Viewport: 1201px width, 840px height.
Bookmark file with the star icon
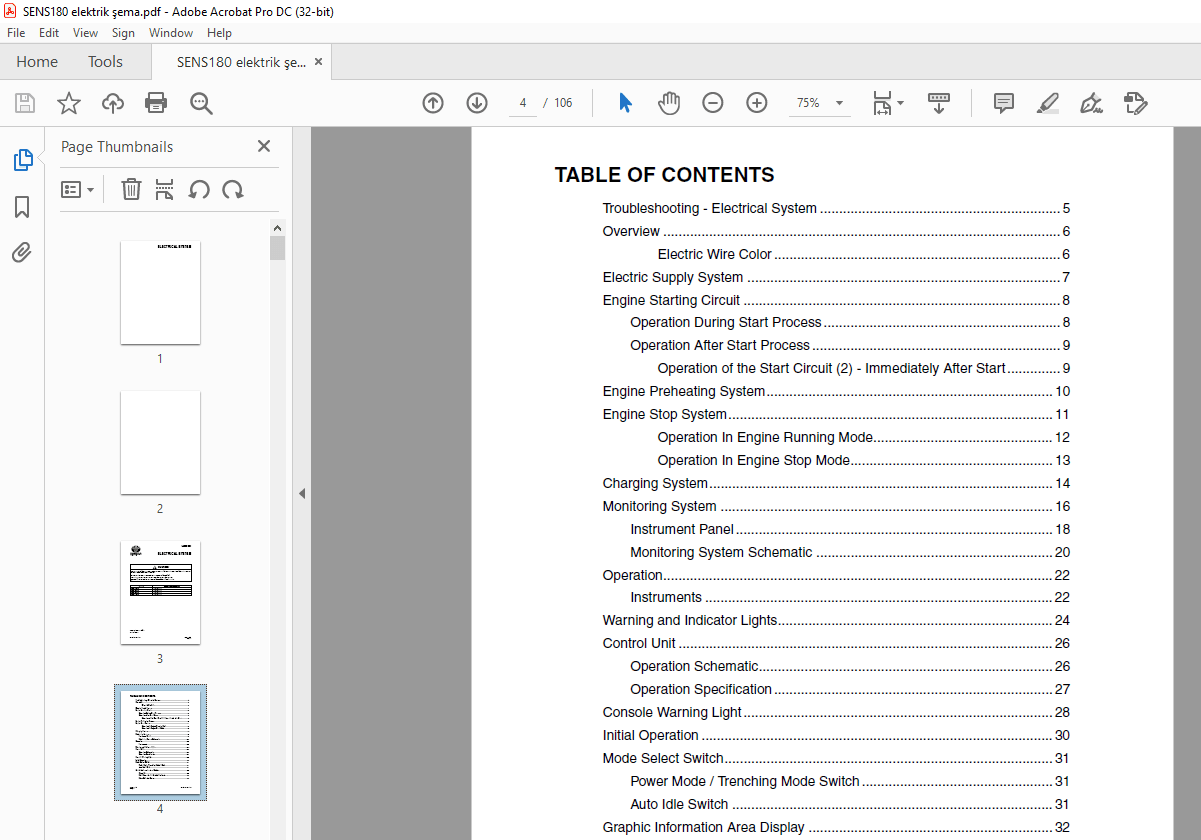(x=69, y=103)
